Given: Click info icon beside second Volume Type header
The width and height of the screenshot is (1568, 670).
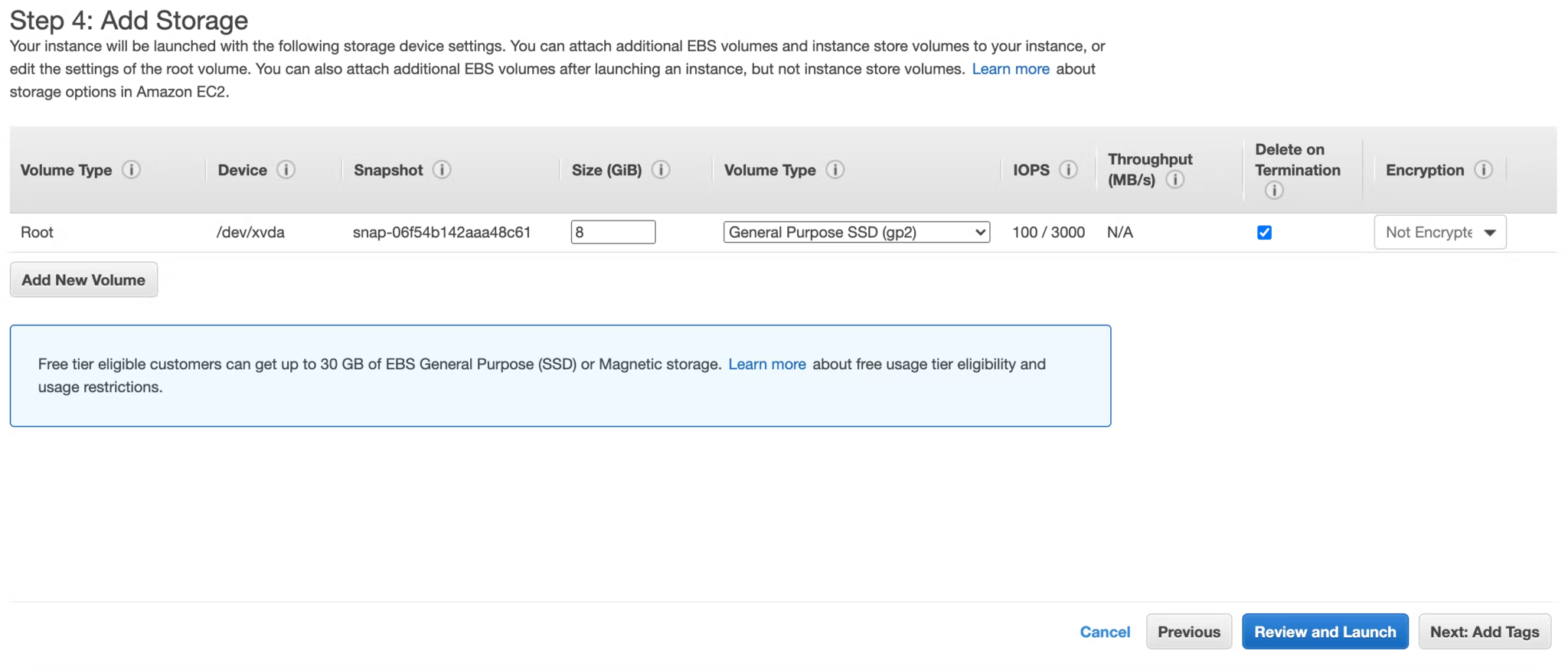Looking at the screenshot, I should [x=835, y=170].
